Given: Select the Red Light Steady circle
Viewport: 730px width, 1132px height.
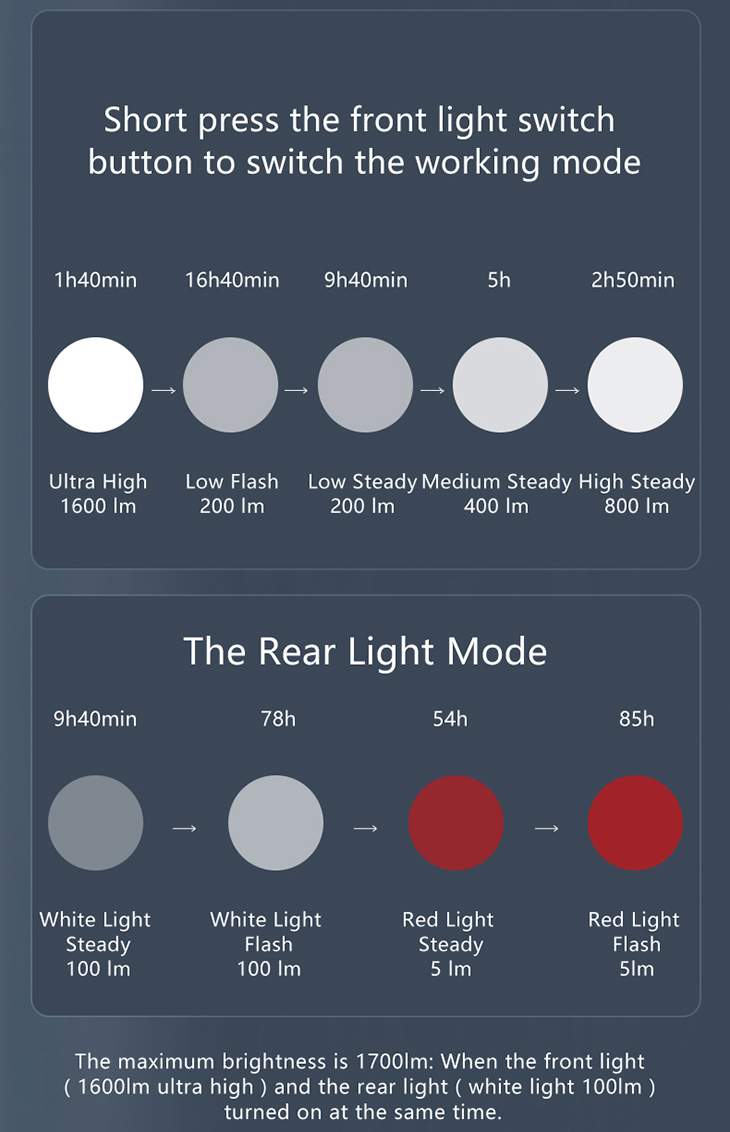Looking at the screenshot, I should [456, 823].
